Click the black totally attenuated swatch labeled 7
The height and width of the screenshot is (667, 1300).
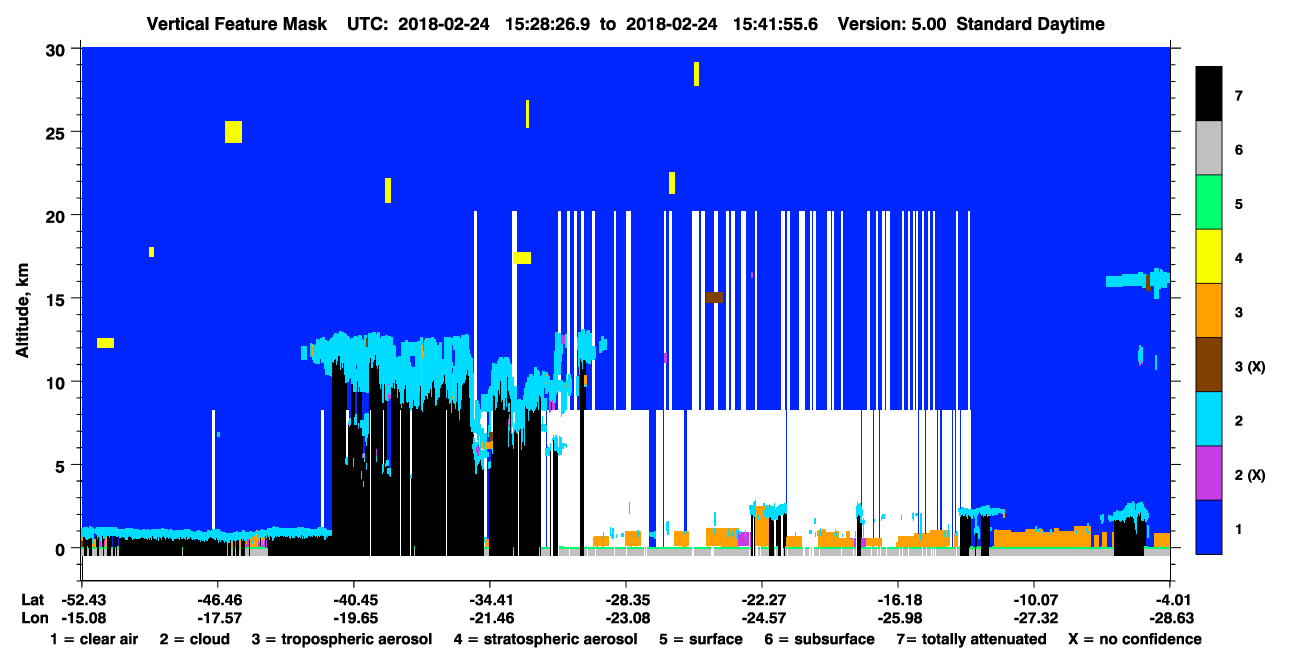(1209, 96)
